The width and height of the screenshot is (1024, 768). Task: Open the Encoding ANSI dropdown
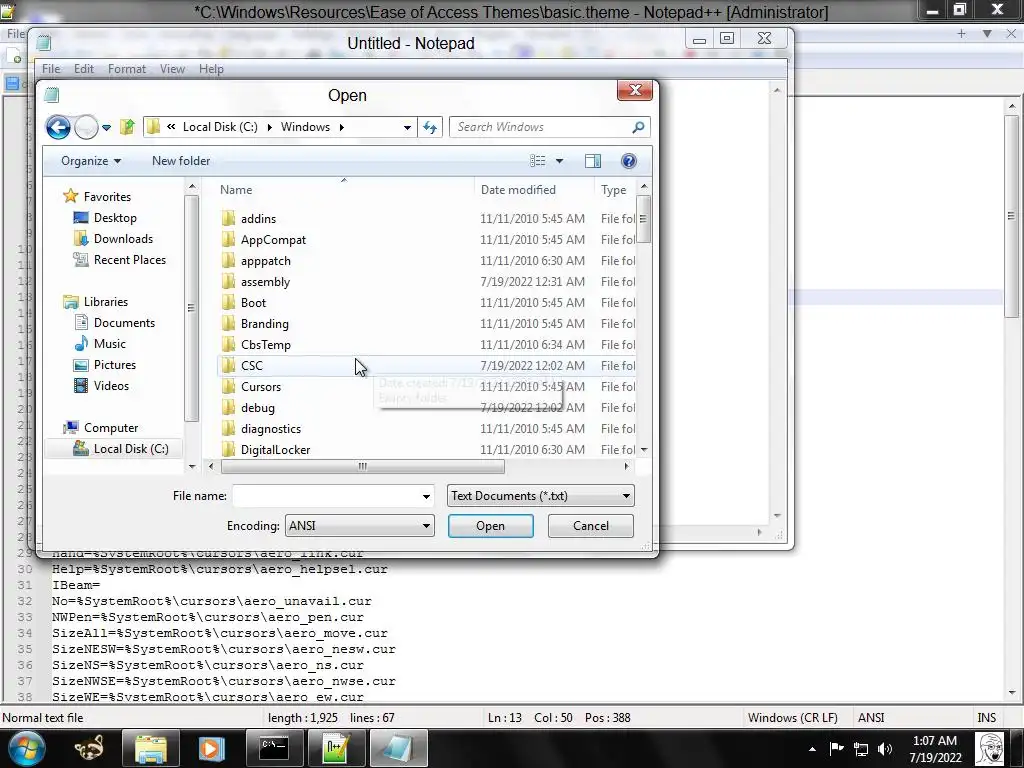click(360, 526)
